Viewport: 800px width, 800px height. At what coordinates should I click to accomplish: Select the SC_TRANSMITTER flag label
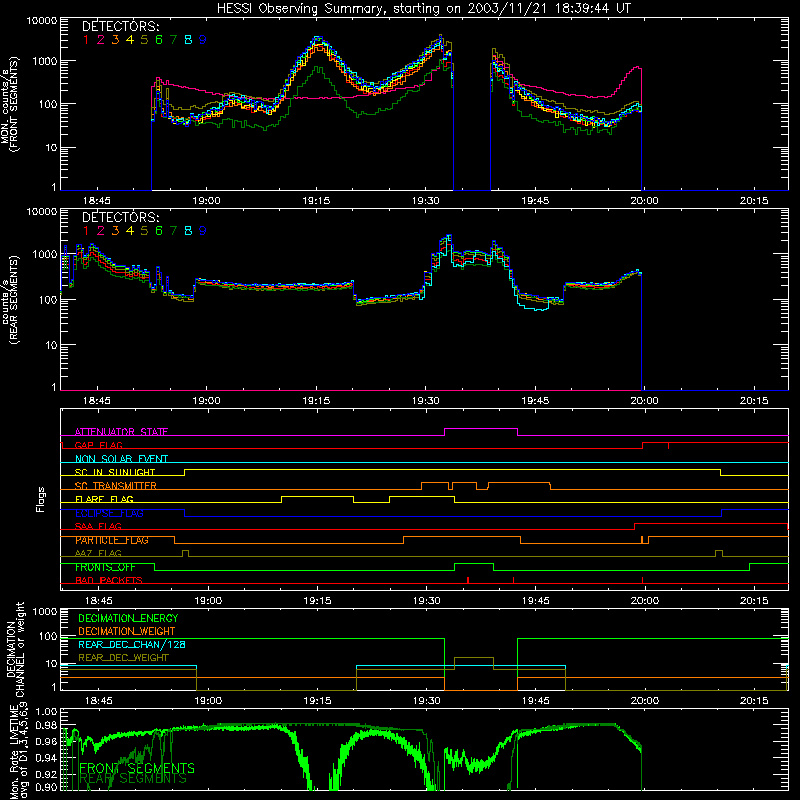(x=116, y=486)
